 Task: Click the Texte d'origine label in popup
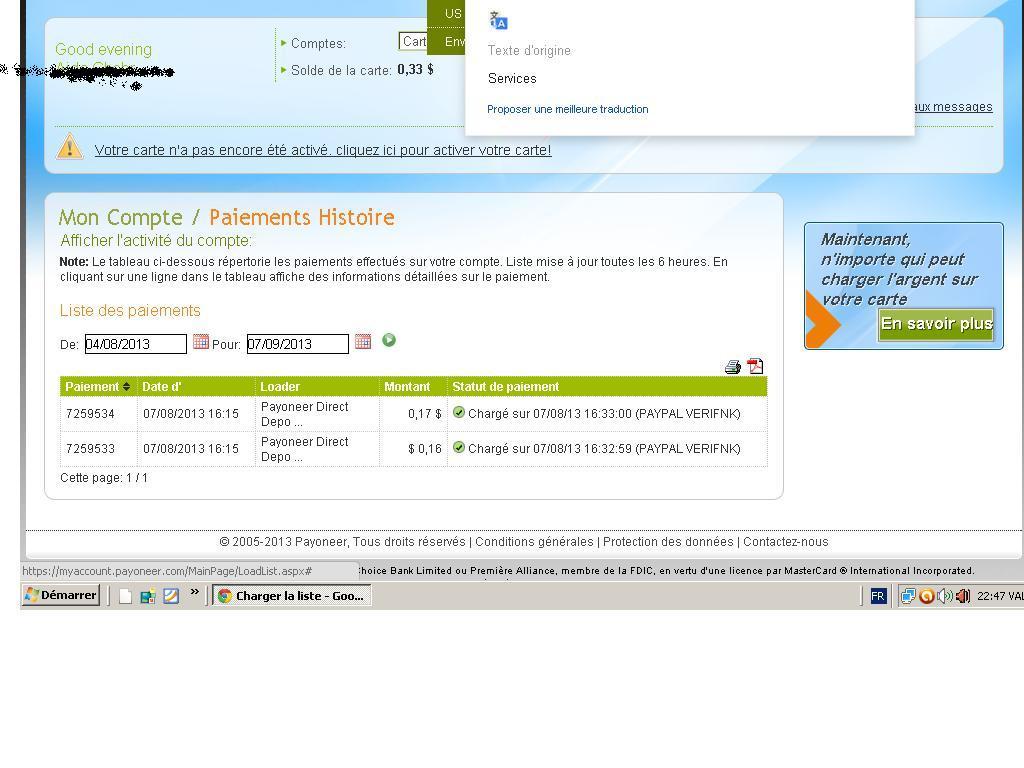(x=529, y=50)
